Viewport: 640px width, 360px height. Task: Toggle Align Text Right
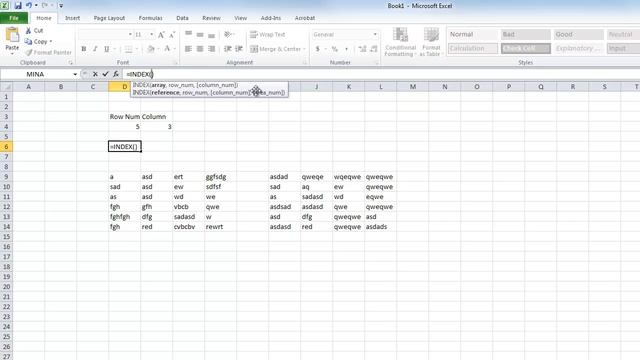tap(211, 49)
